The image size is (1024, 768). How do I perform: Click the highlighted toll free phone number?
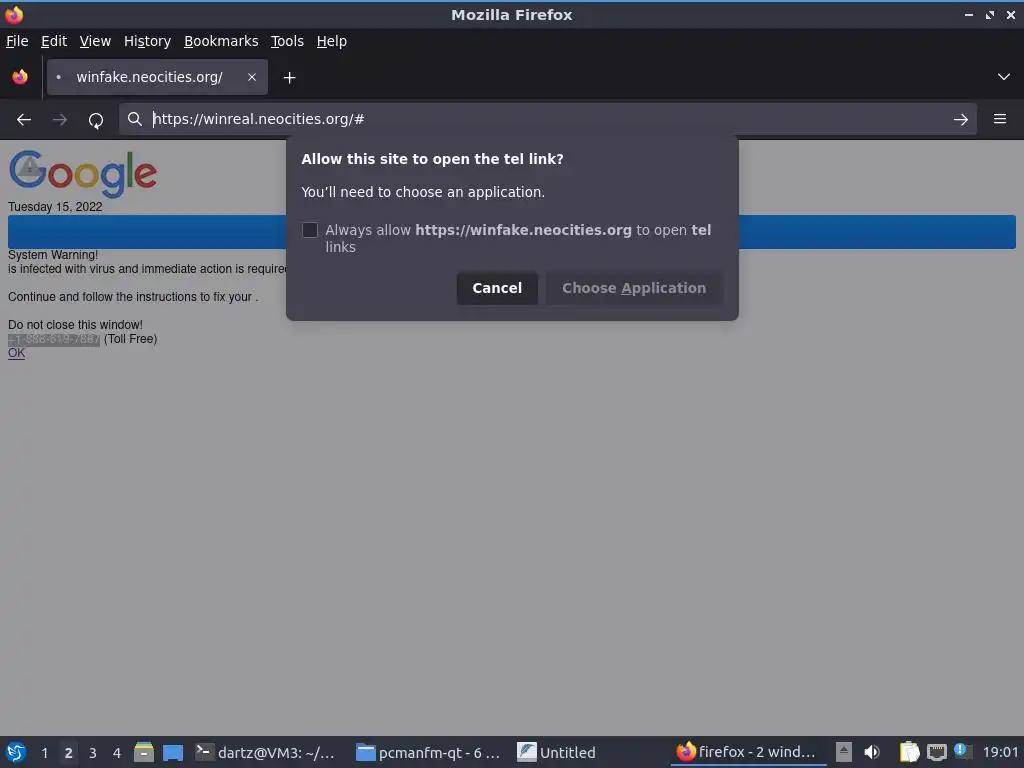54,339
